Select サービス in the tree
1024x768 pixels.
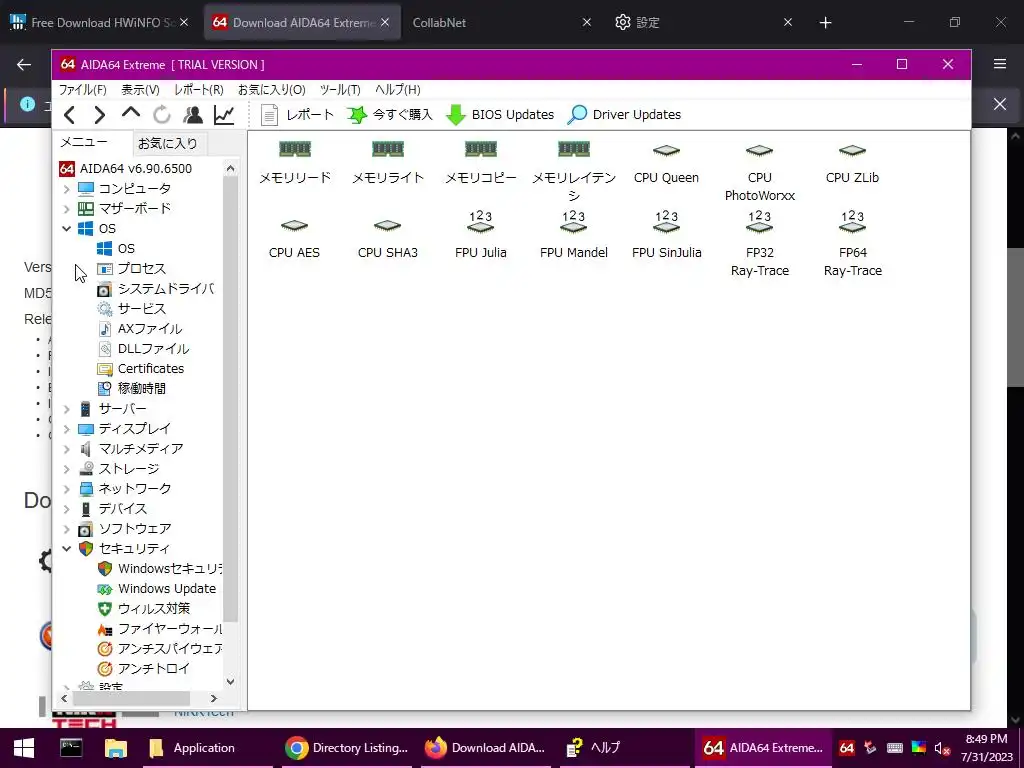tap(132, 308)
